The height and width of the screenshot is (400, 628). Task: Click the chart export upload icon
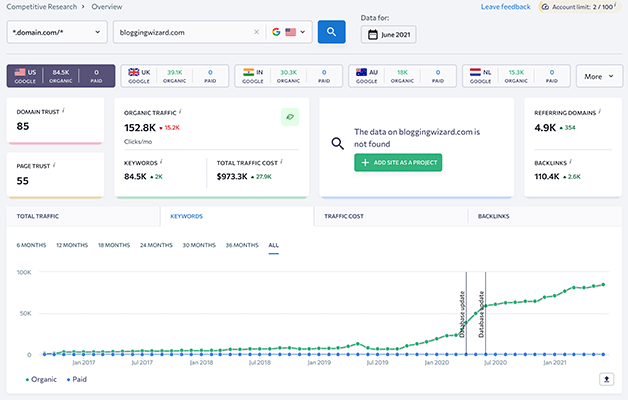tap(607, 379)
